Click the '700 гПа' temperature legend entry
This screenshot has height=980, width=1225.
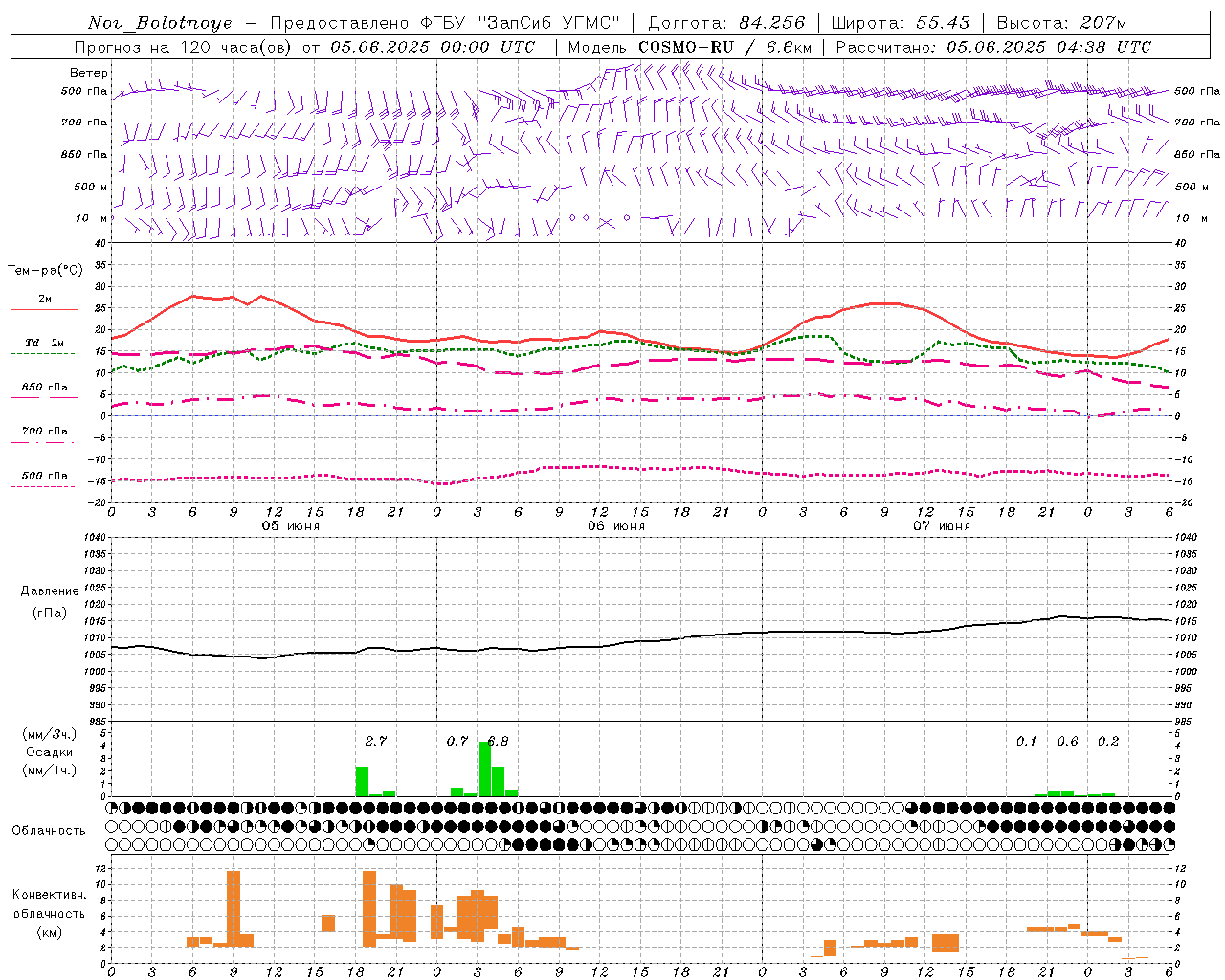(45, 432)
